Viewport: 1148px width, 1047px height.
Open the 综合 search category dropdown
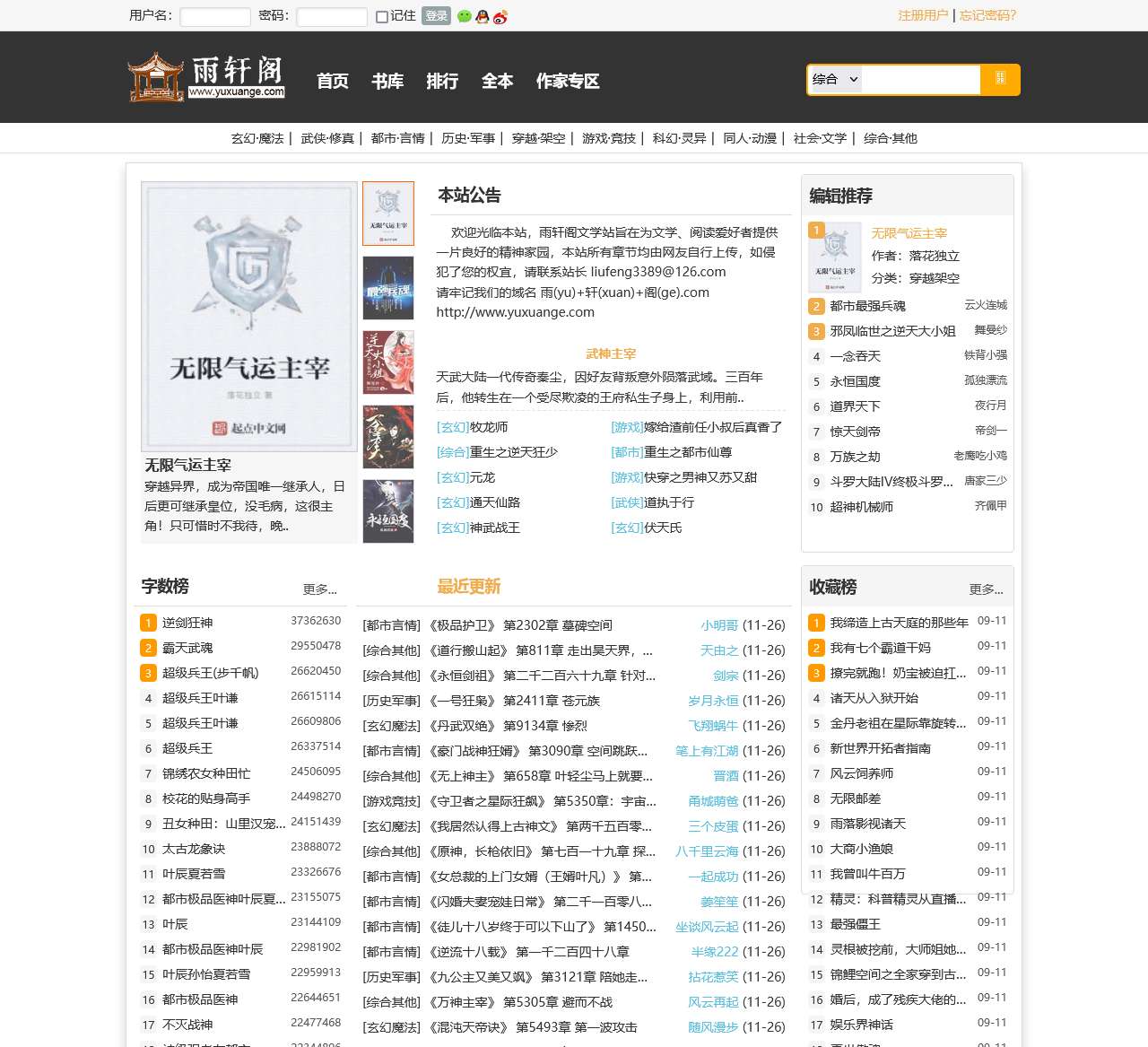(x=835, y=79)
